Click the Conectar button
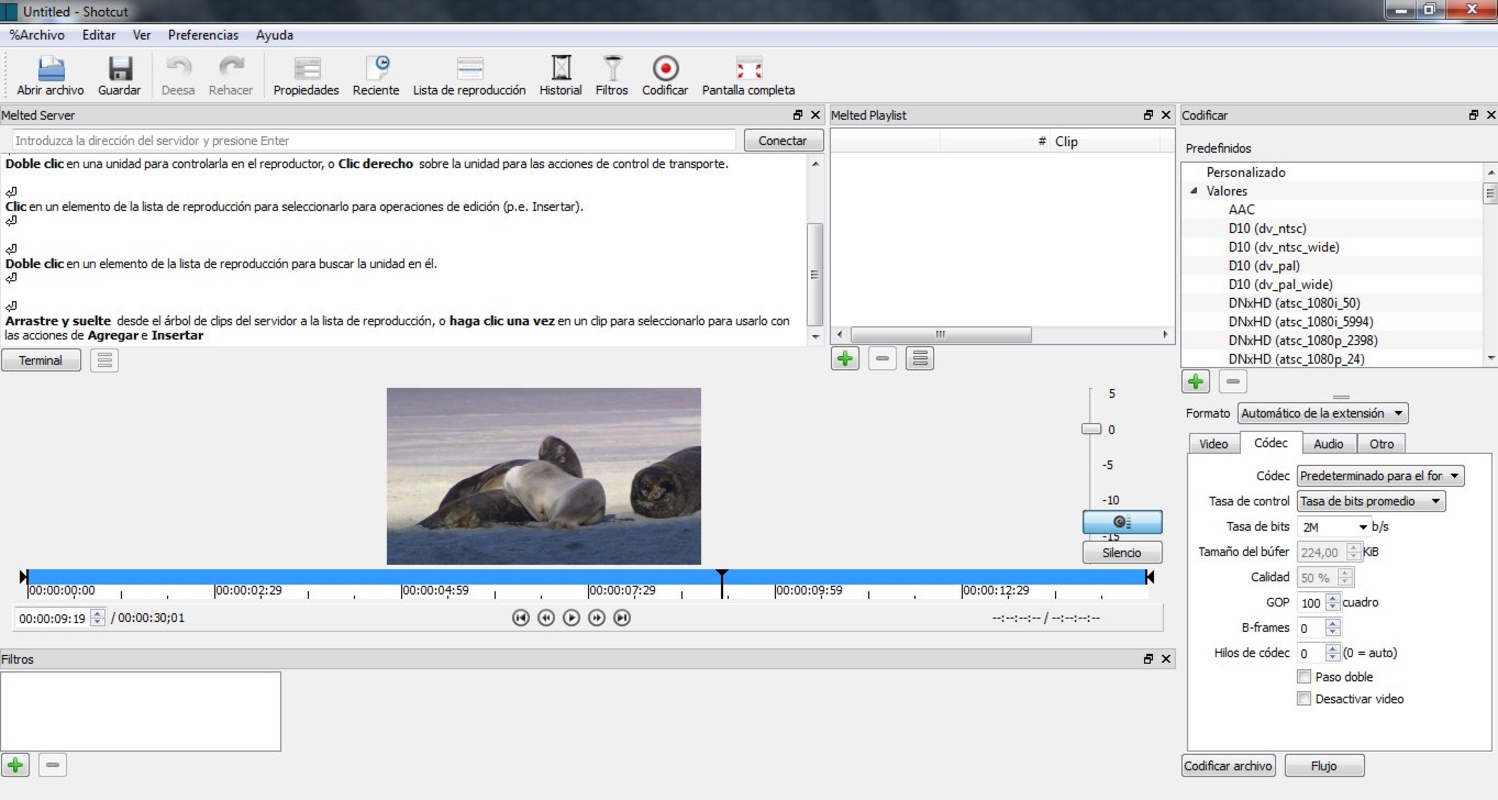1498x800 pixels. pyautogui.click(x=783, y=141)
